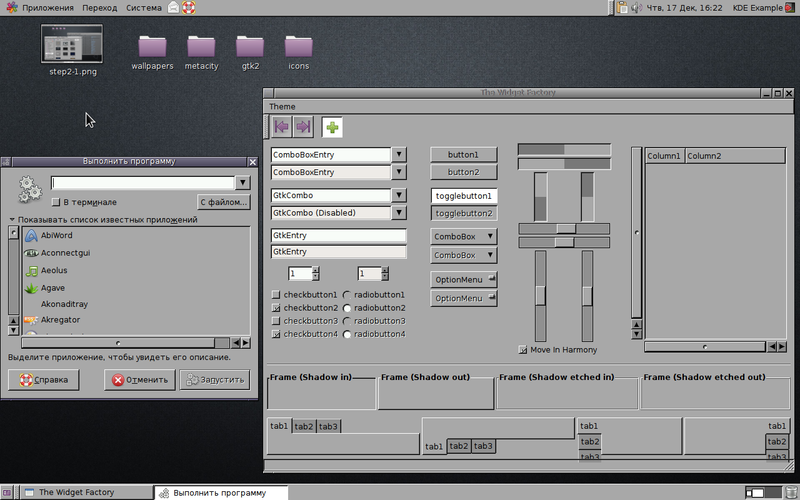This screenshot has height=500, width=800.
Task: Open the command history dropdown in Run dialog
Action: 243,182
